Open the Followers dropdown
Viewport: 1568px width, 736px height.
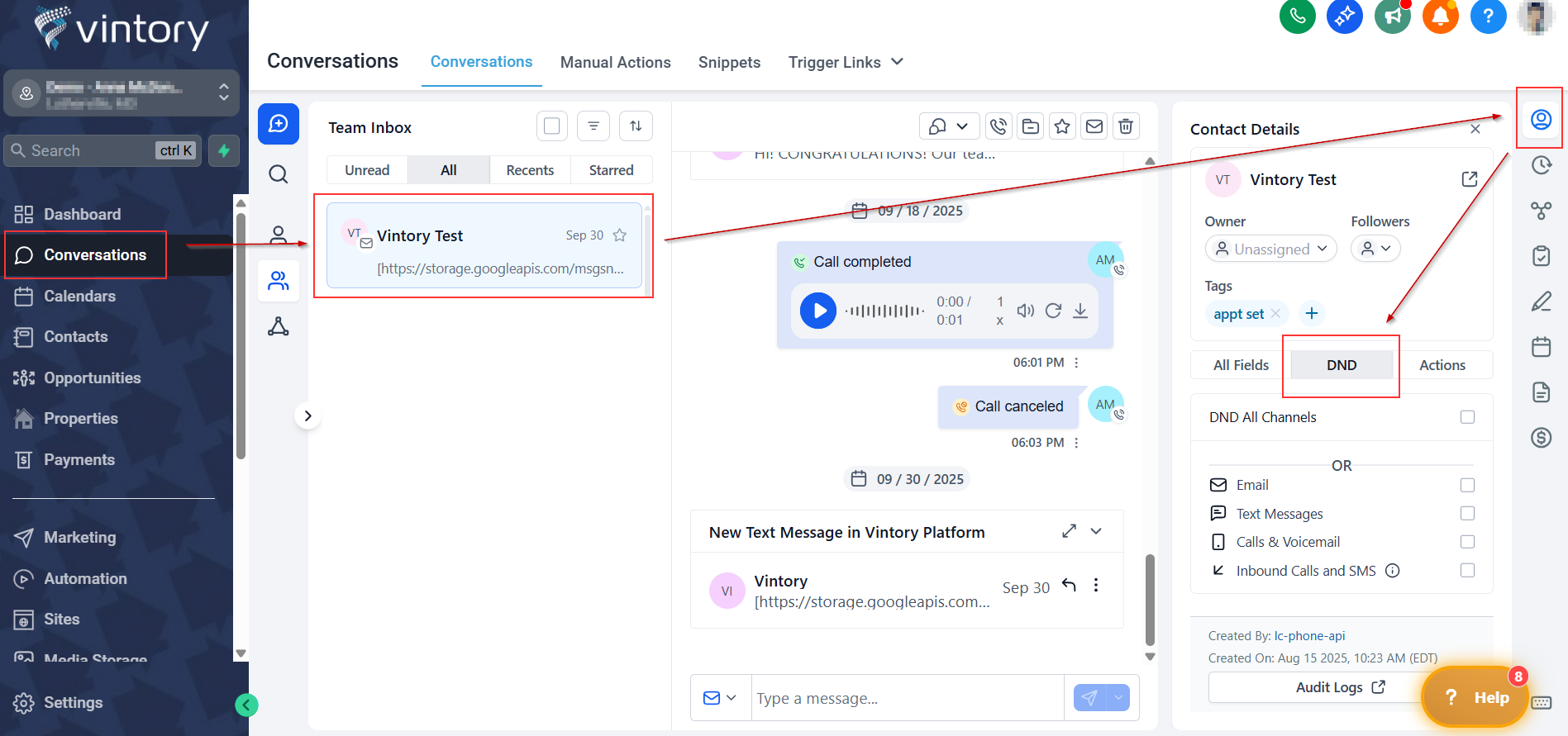[1375, 249]
